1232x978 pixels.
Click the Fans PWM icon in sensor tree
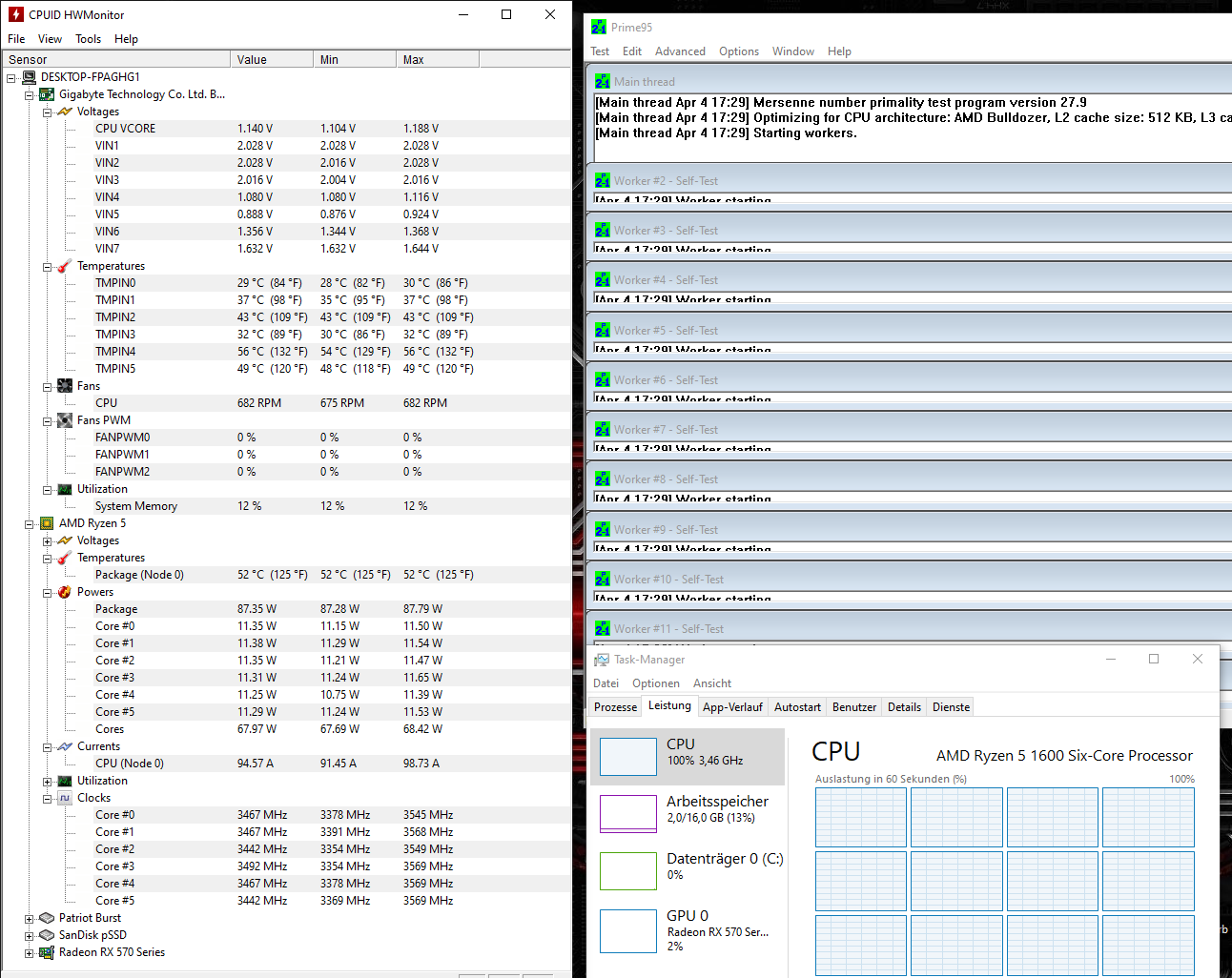(64, 419)
